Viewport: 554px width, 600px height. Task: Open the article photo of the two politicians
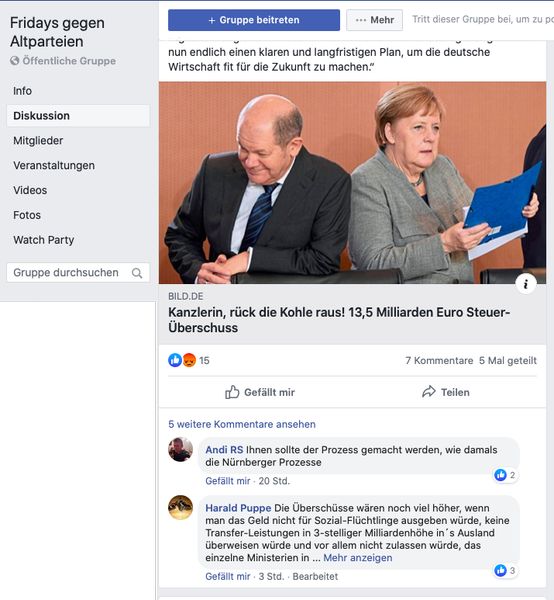click(x=352, y=183)
